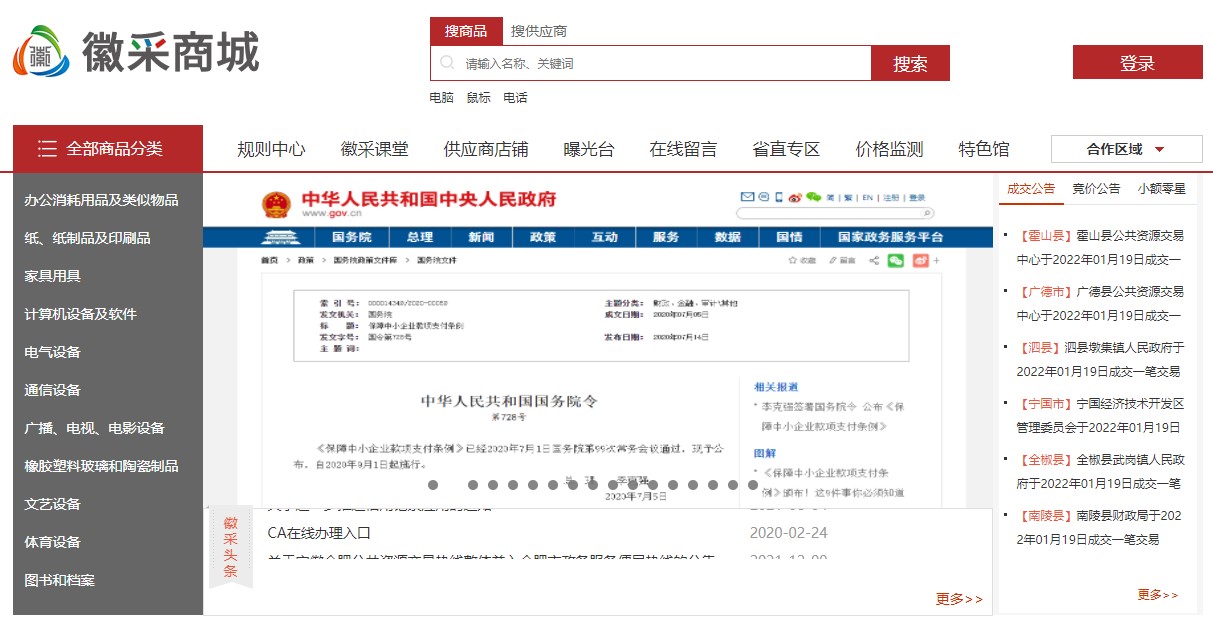Select the 鼠标 hot keyword
The width and height of the screenshot is (1213, 630).
(478, 98)
